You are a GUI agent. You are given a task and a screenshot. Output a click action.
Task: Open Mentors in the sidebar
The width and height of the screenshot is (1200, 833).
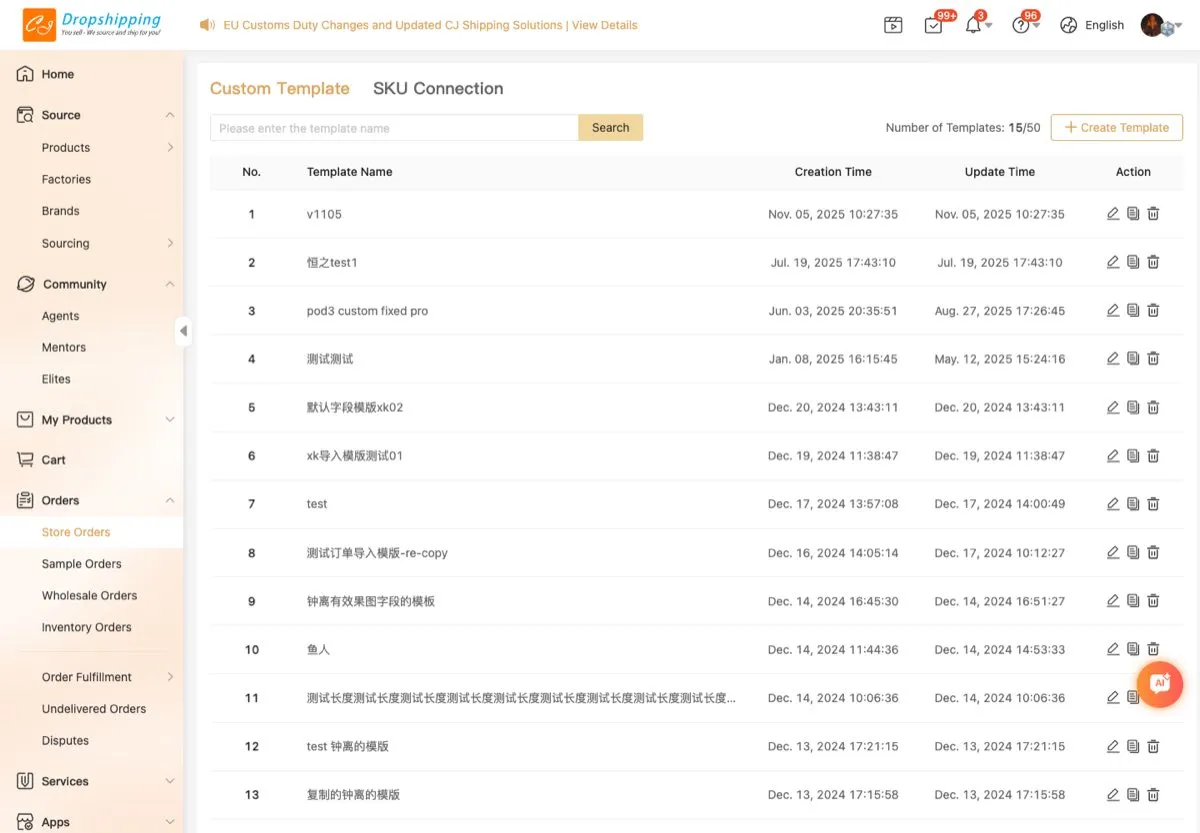63,347
